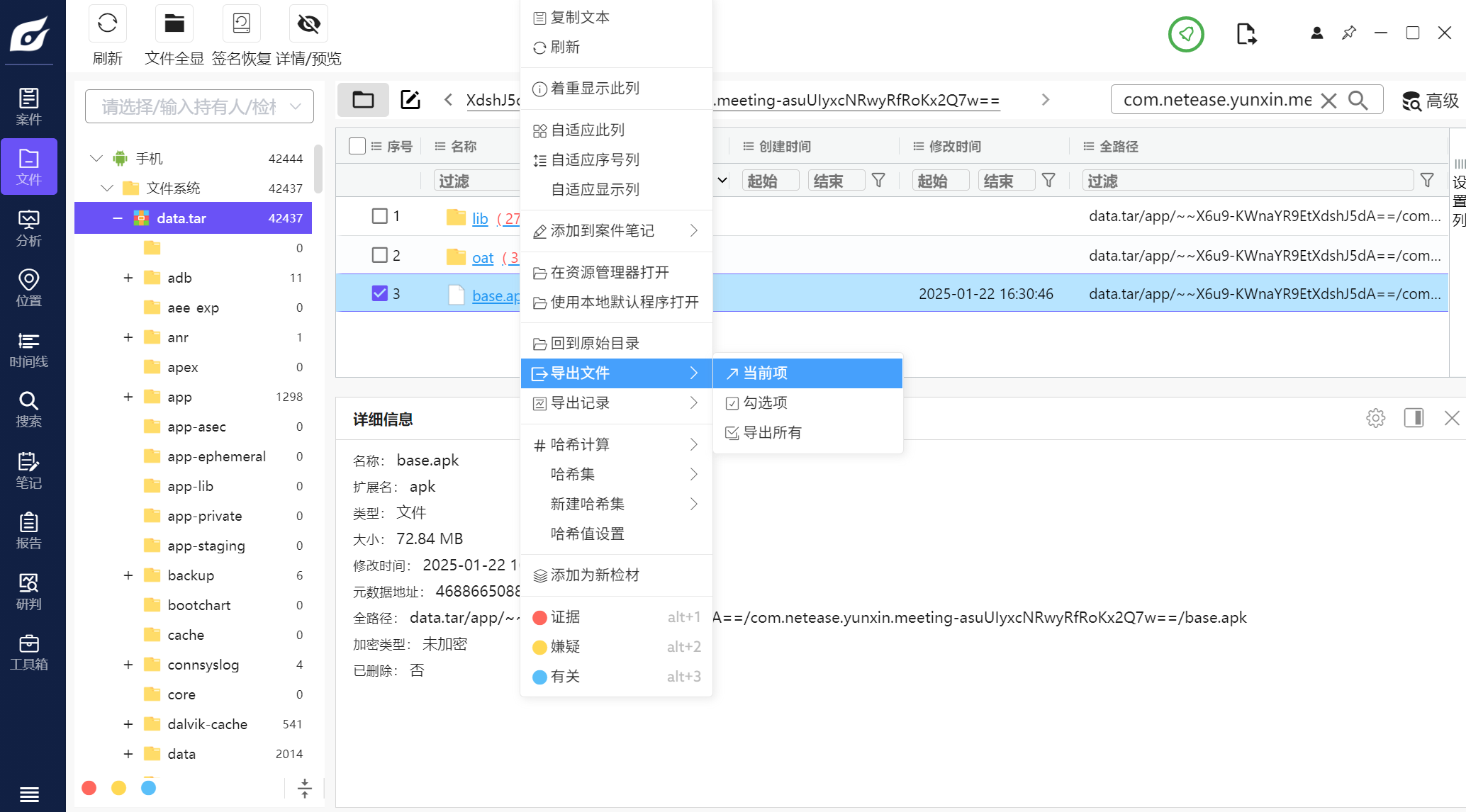Uncheck the checkbox for row 3
1466x812 pixels.
[x=380, y=293]
